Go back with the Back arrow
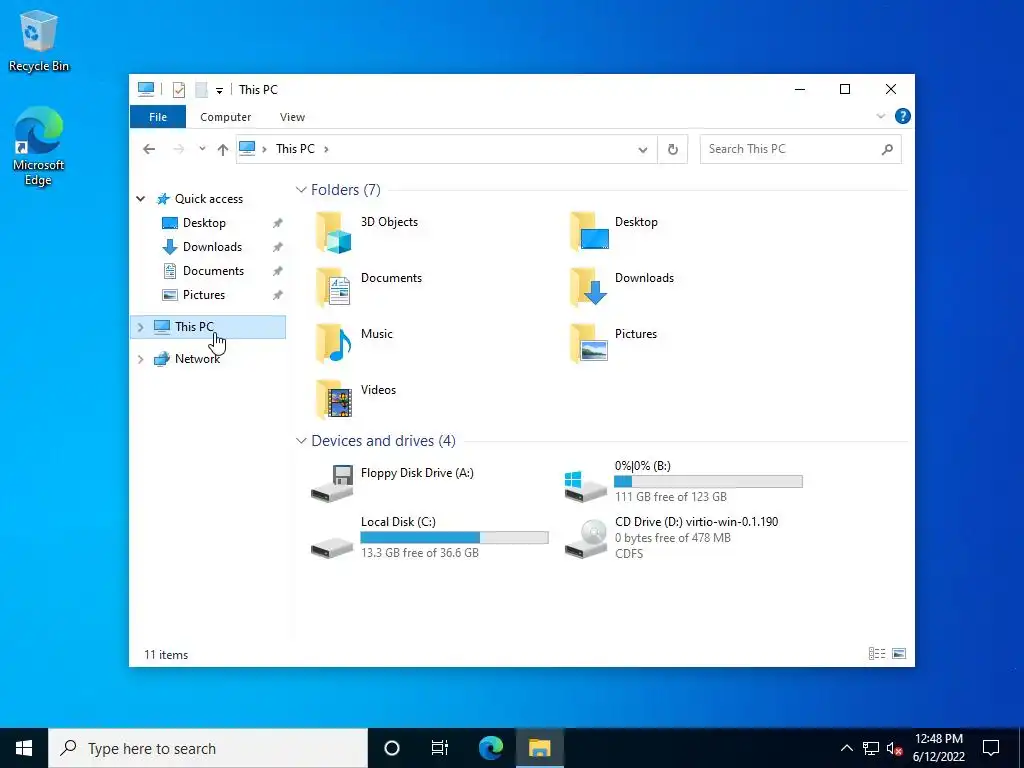The width and height of the screenshot is (1024, 768). point(149,150)
